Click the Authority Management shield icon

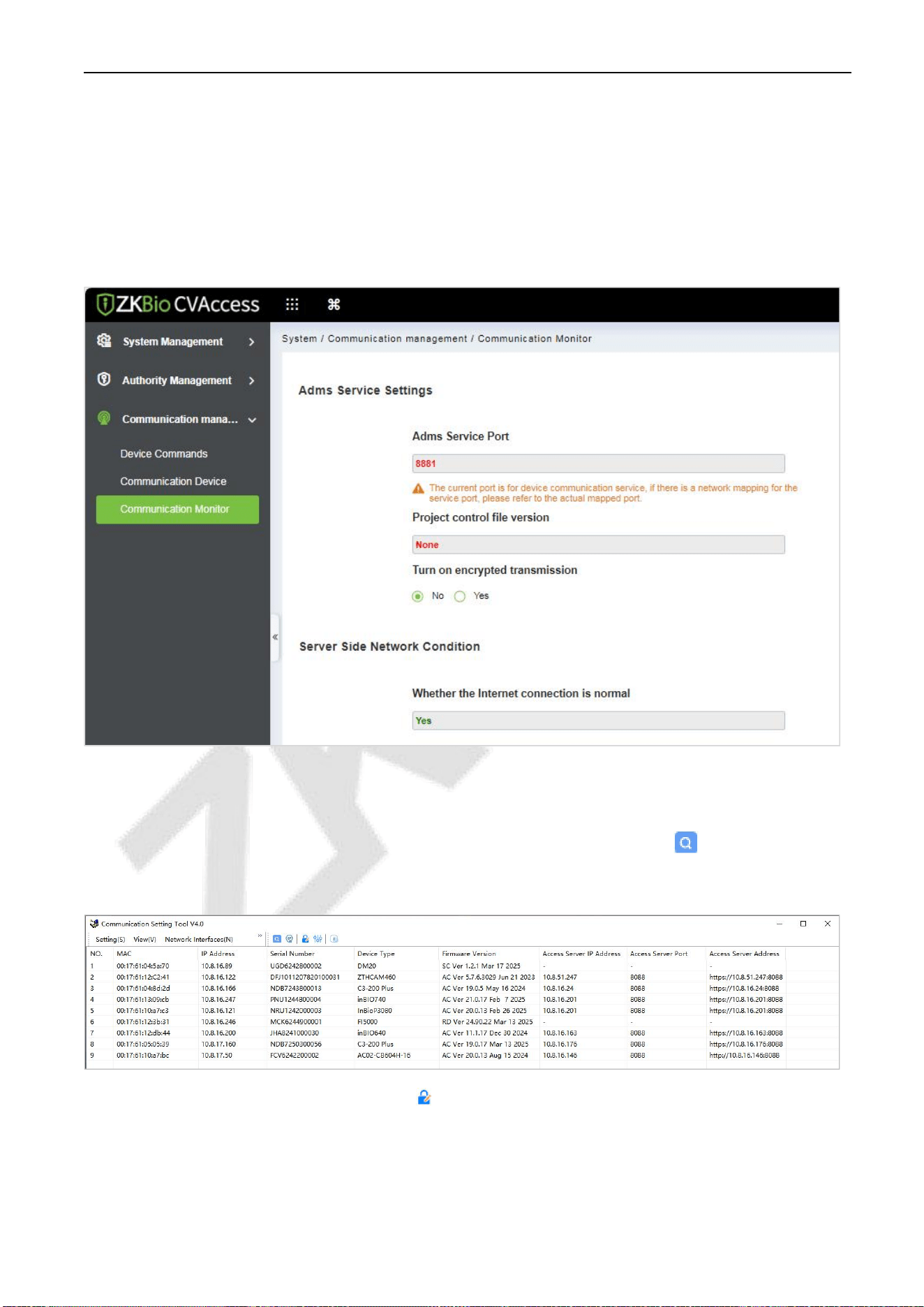104,379
